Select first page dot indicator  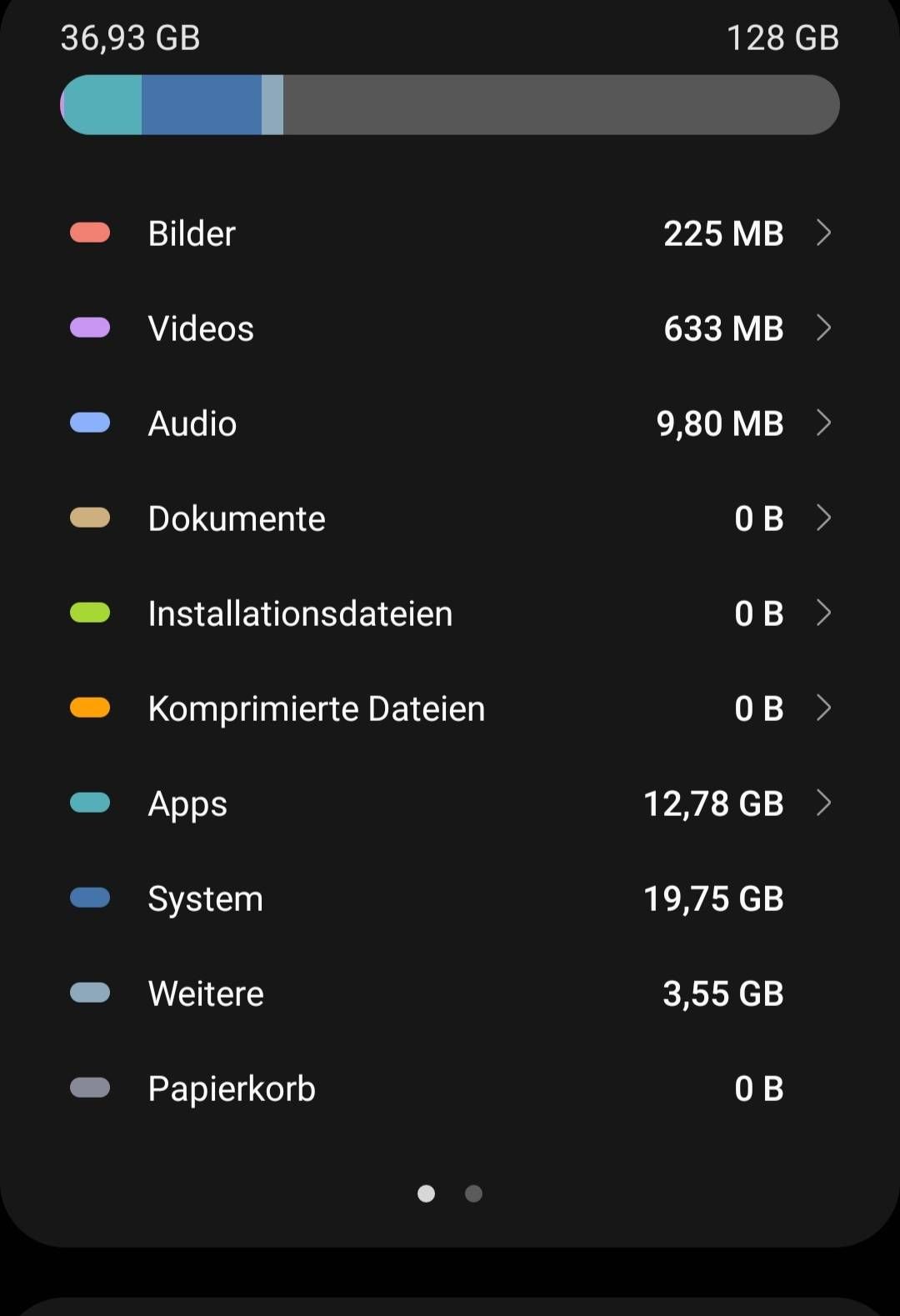click(426, 1193)
